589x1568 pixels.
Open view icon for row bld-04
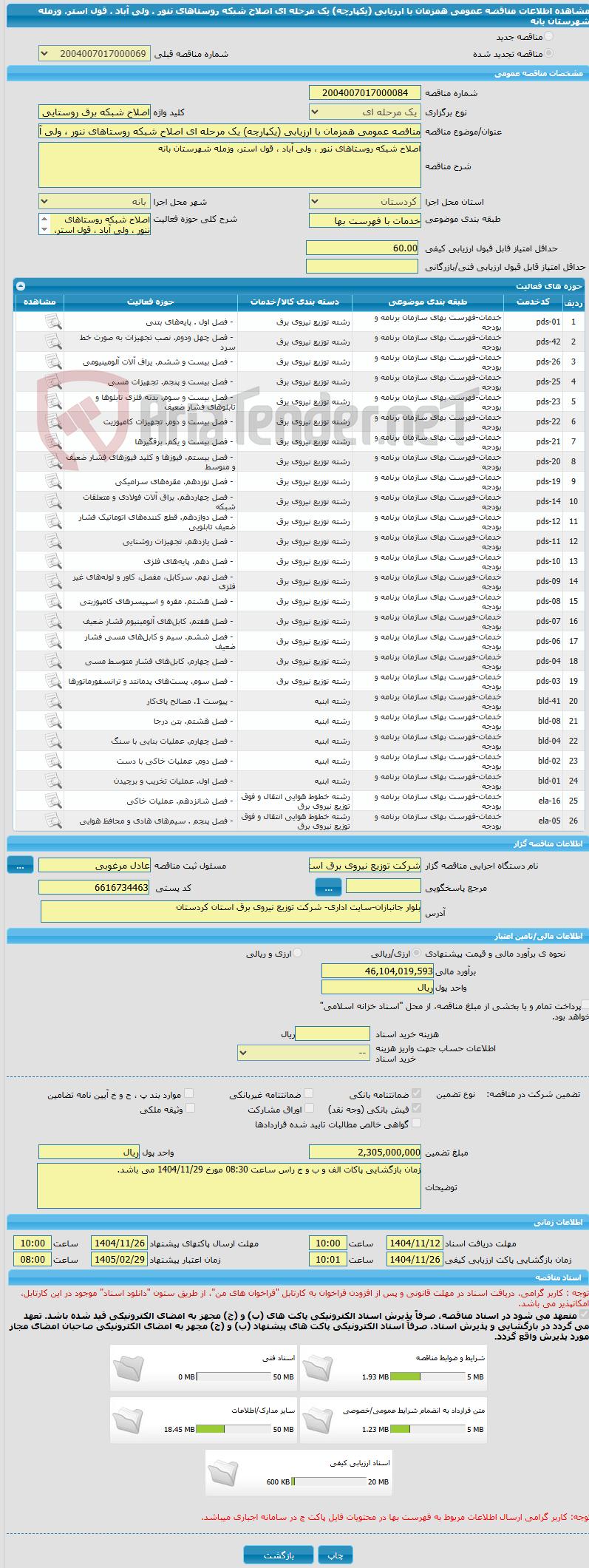53,741
